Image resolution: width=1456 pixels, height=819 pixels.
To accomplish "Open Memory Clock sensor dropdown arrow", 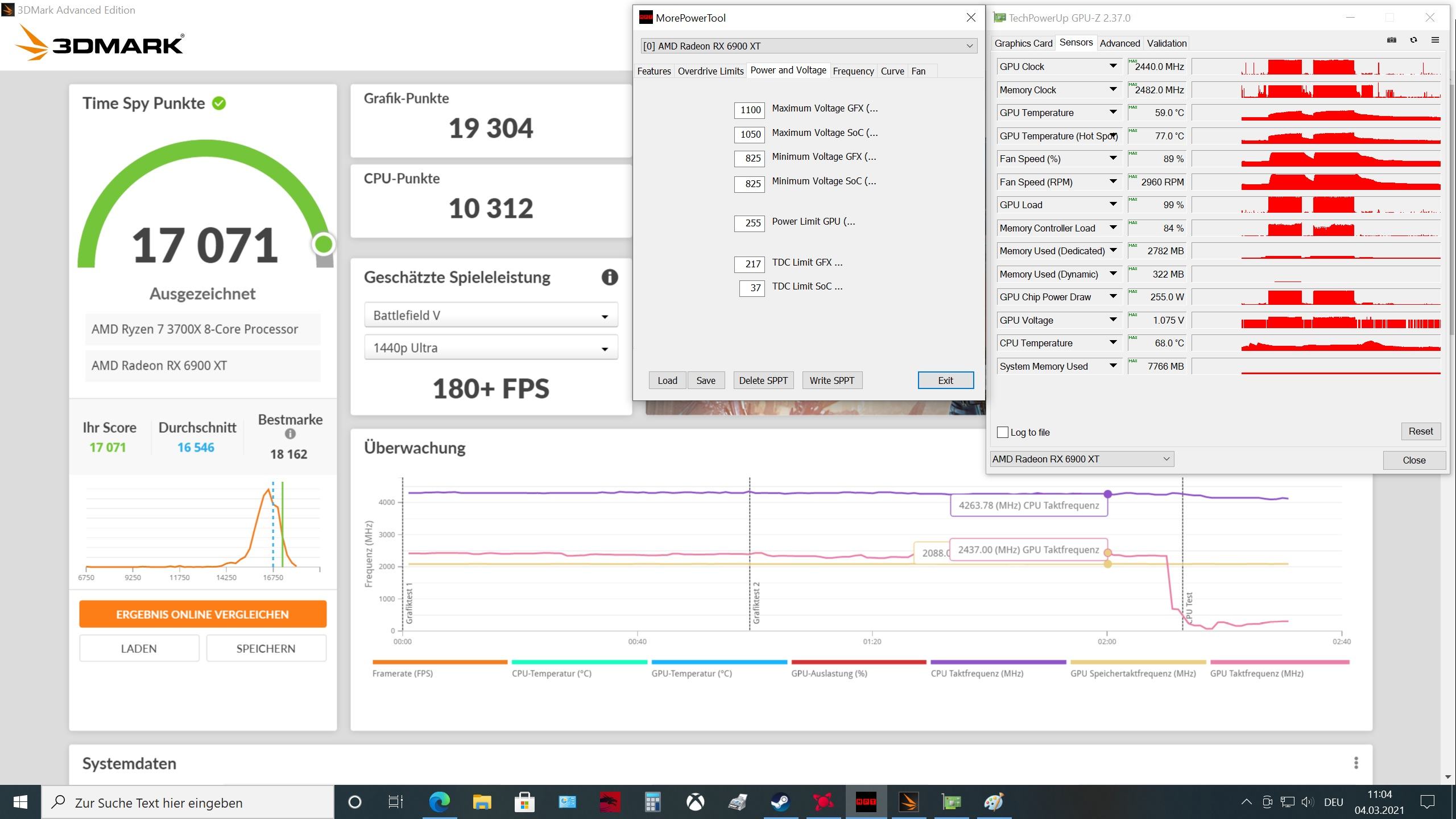I will click(1113, 89).
